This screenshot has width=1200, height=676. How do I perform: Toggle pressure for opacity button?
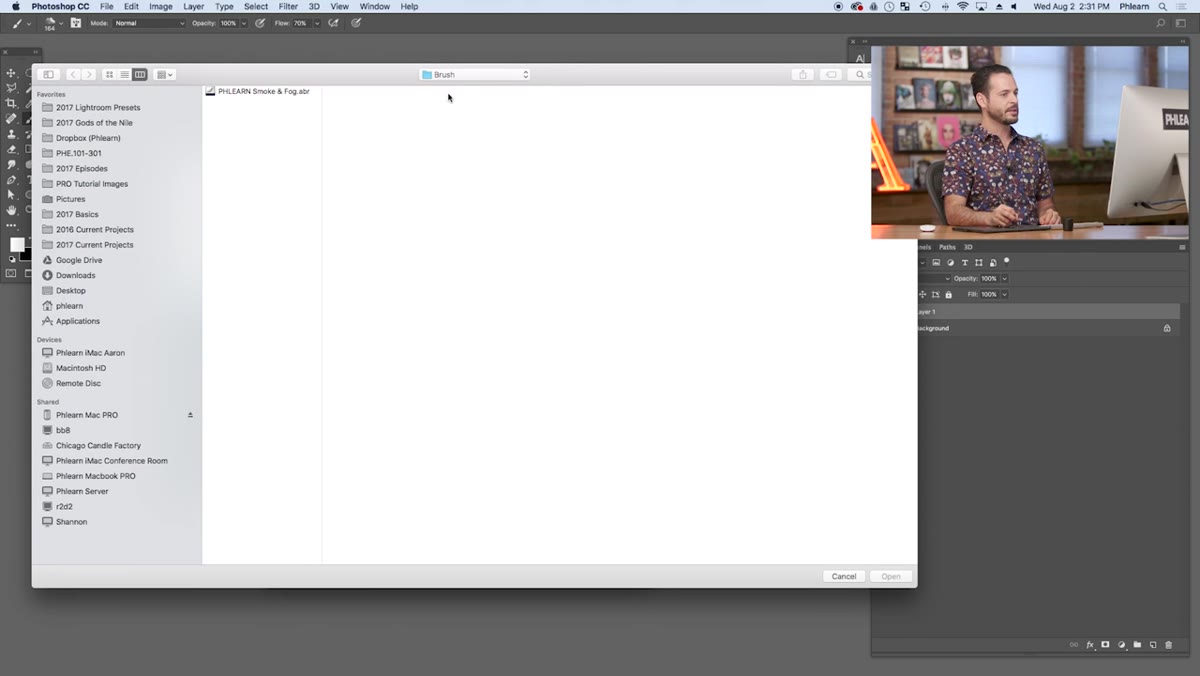pyautogui.click(x=260, y=23)
